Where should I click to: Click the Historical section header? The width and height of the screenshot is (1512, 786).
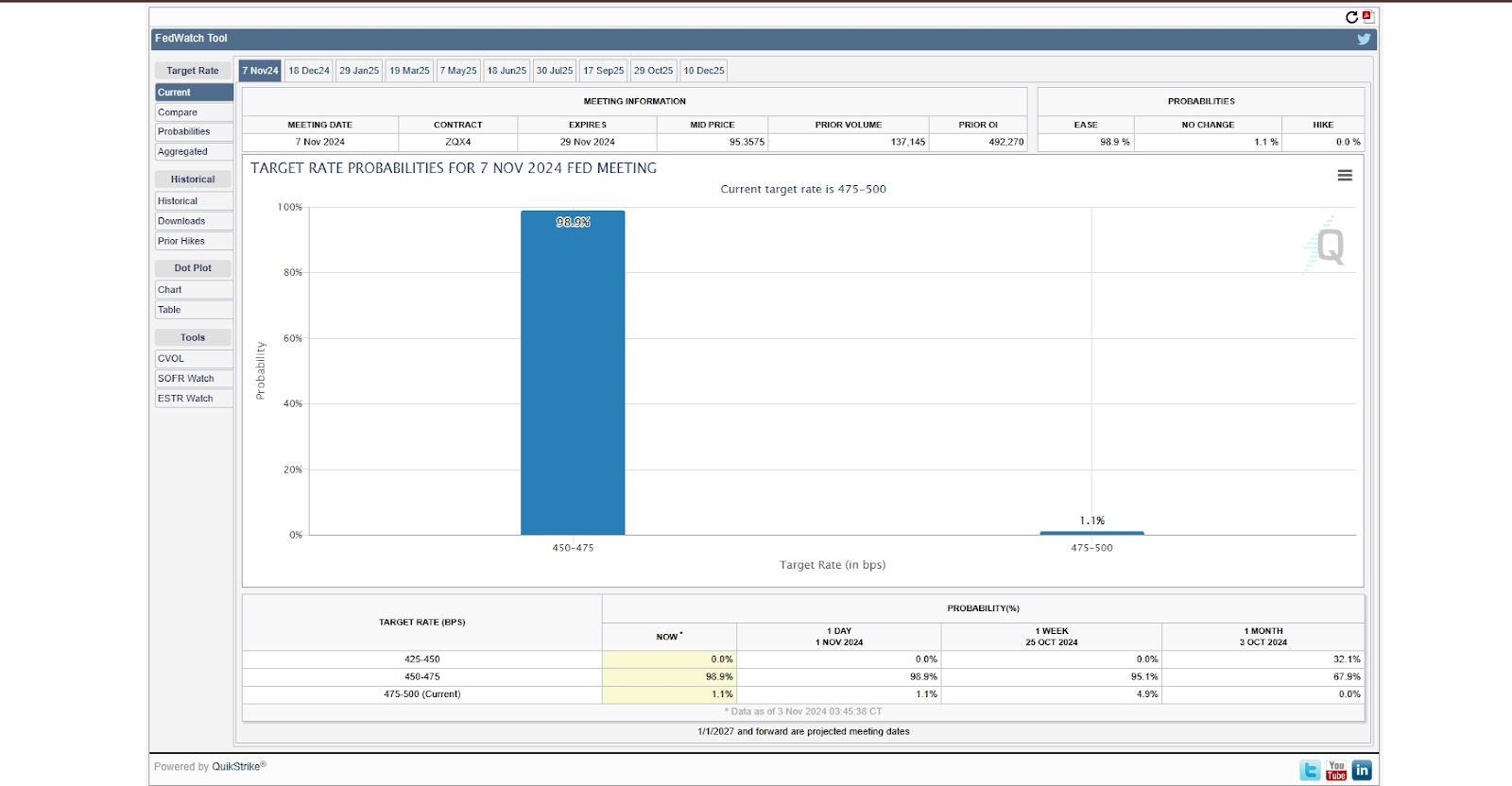click(x=193, y=179)
